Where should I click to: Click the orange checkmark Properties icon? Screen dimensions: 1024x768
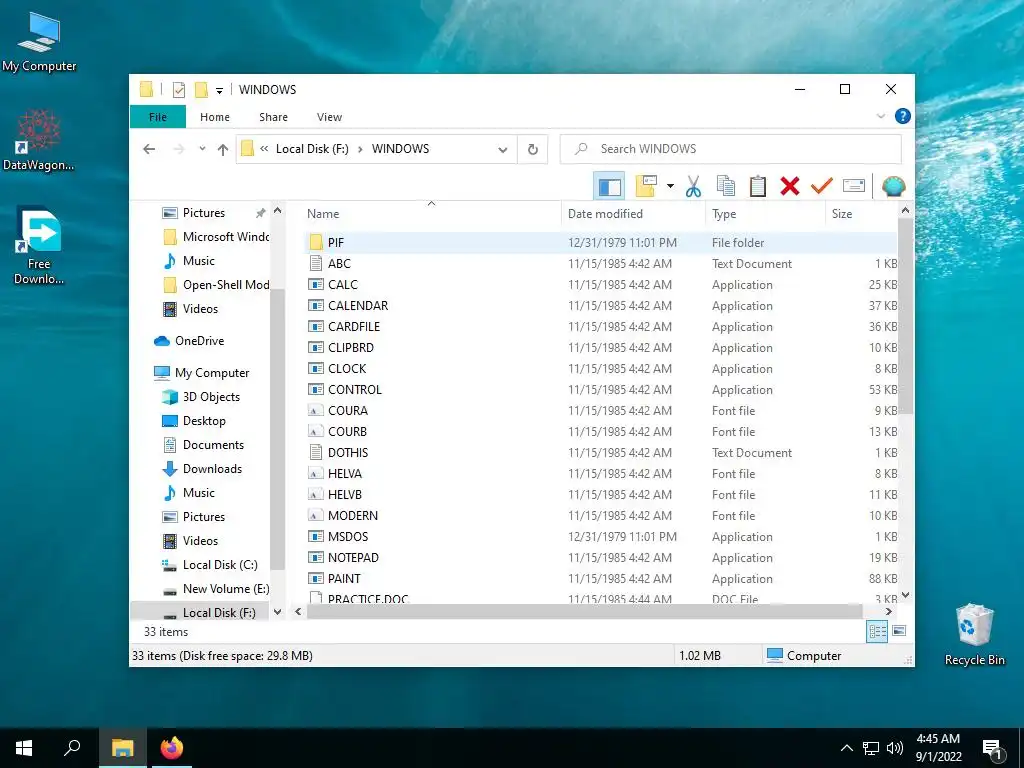[822, 187]
